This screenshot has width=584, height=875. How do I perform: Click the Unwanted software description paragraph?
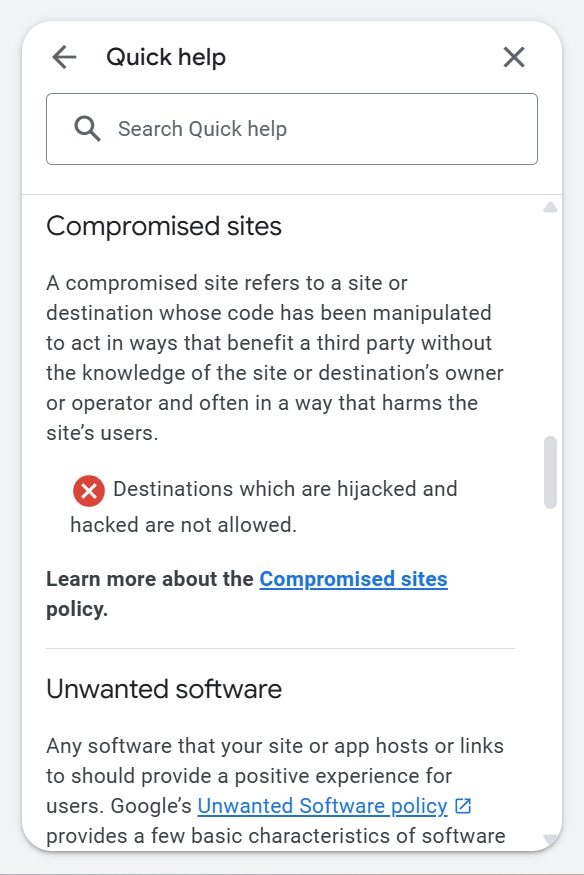275,791
